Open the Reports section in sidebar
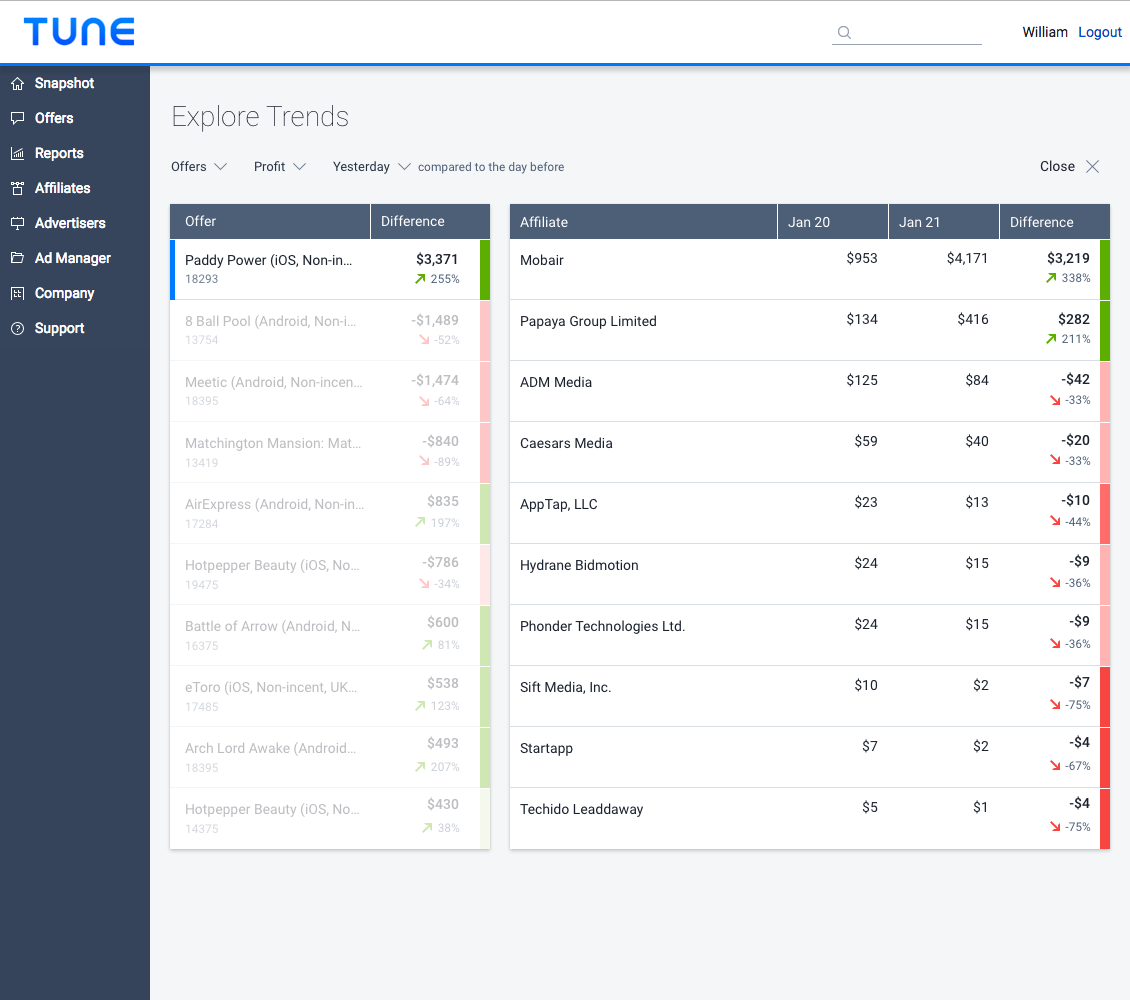The image size is (1130, 1000). click(x=75, y=153)
